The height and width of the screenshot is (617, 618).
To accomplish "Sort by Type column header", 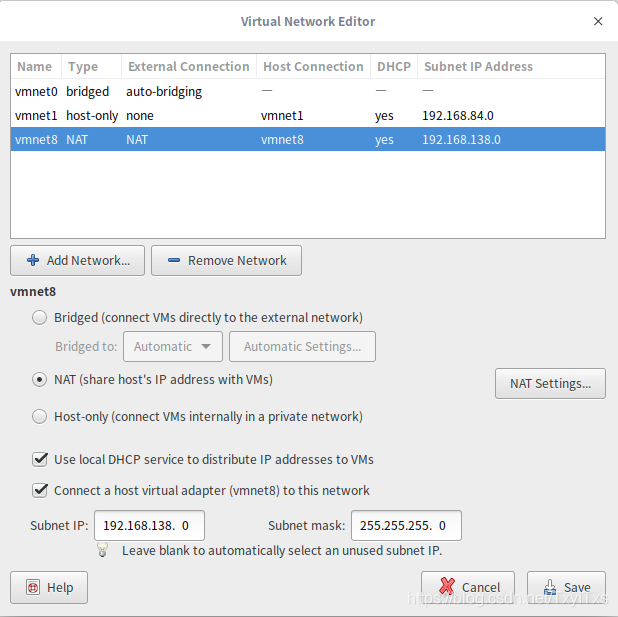I will [91, 66].
